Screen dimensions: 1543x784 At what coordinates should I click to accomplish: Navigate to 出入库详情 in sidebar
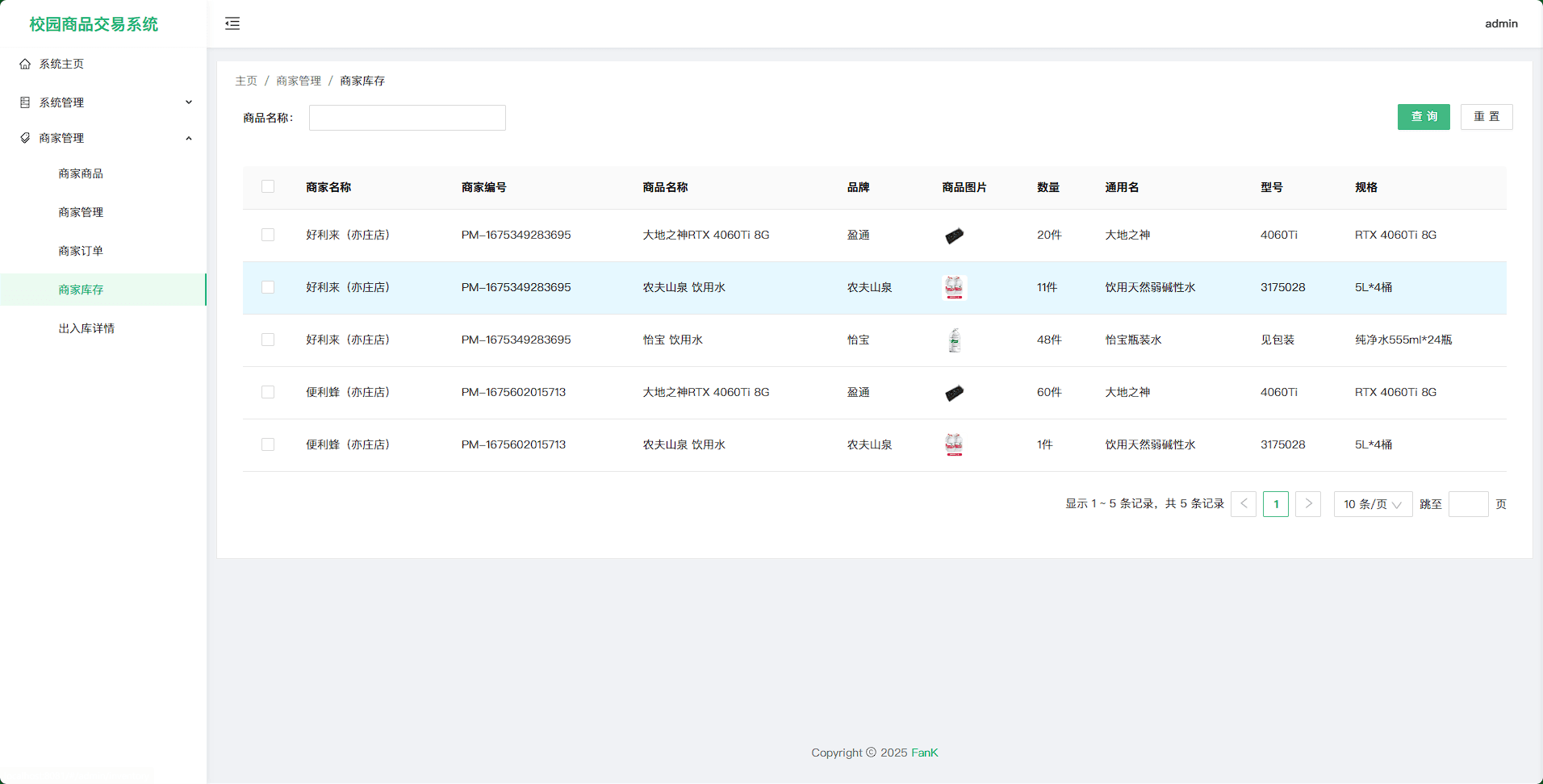pos(86,328)
